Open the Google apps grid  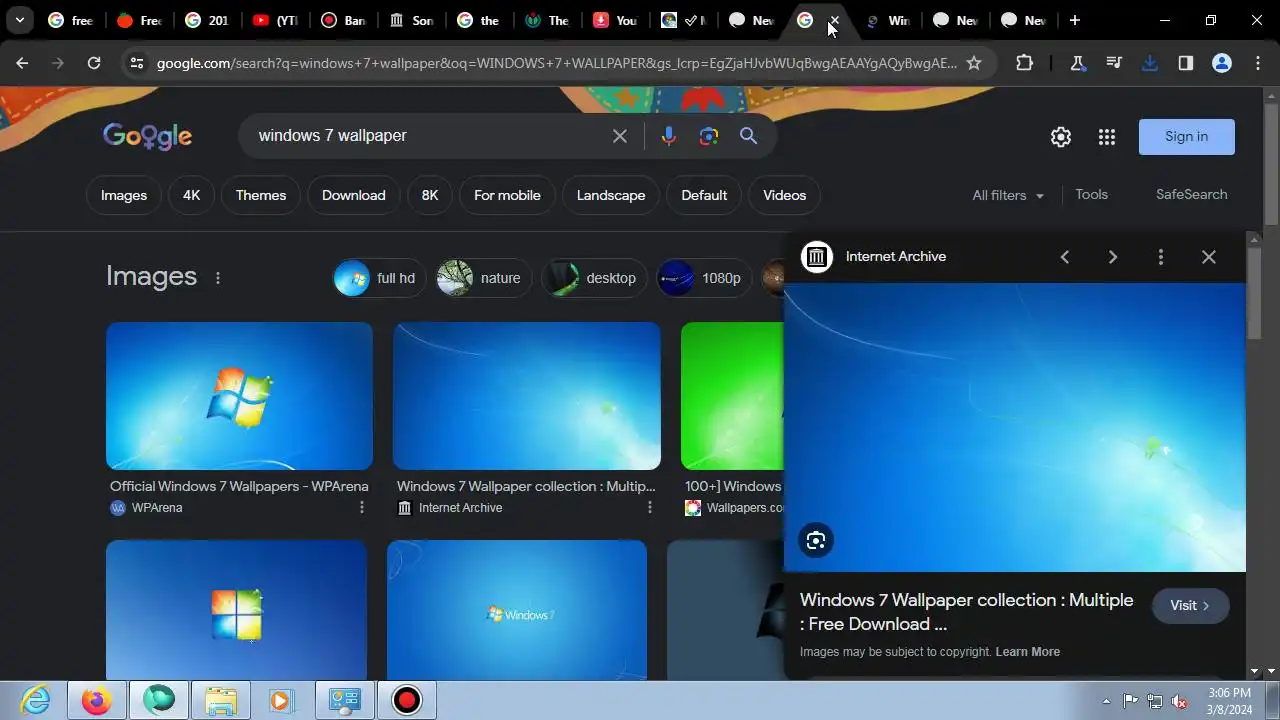[1107, 137]
